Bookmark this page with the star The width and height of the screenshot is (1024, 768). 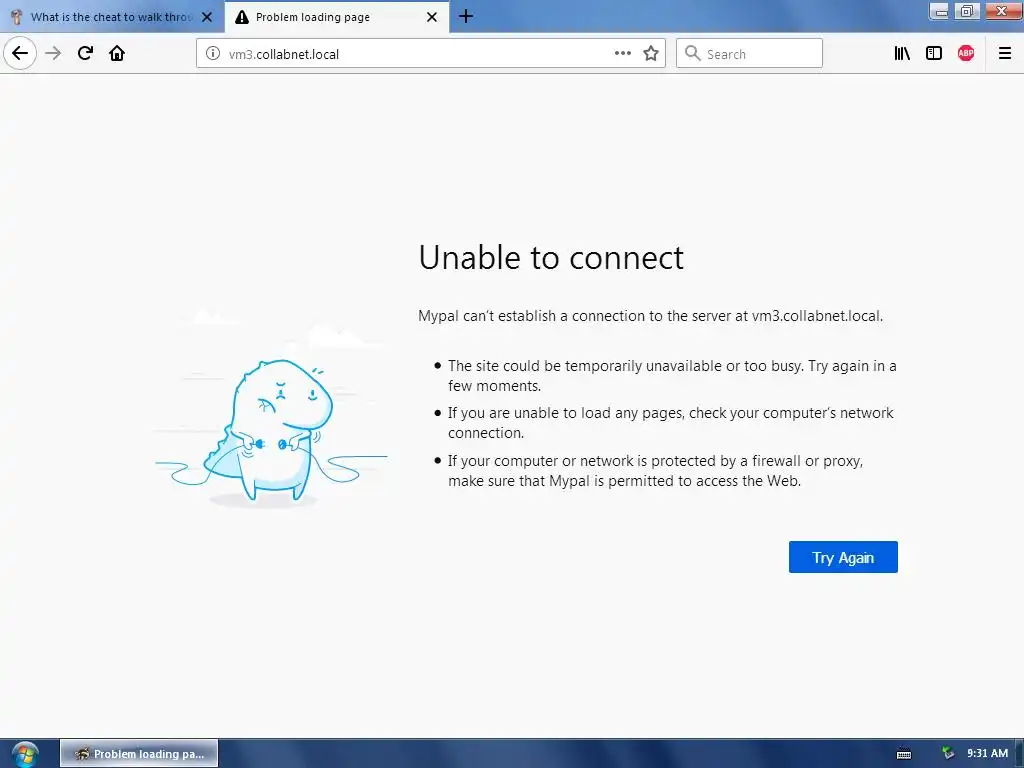tap(650, 54)
